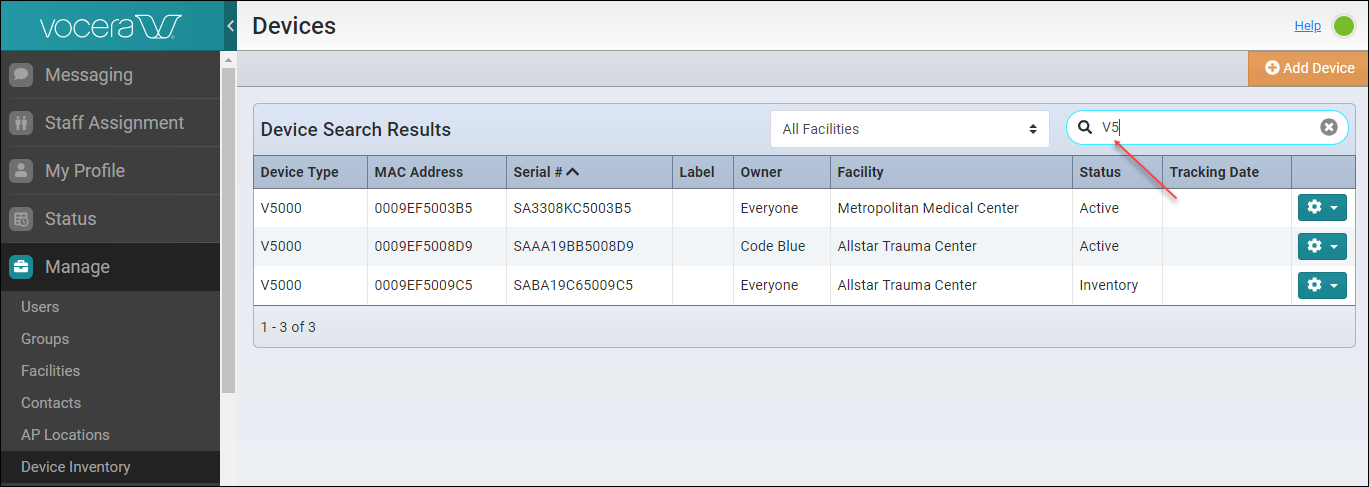Click the Messaging speech bubble icon

click(x=21, y=75)
